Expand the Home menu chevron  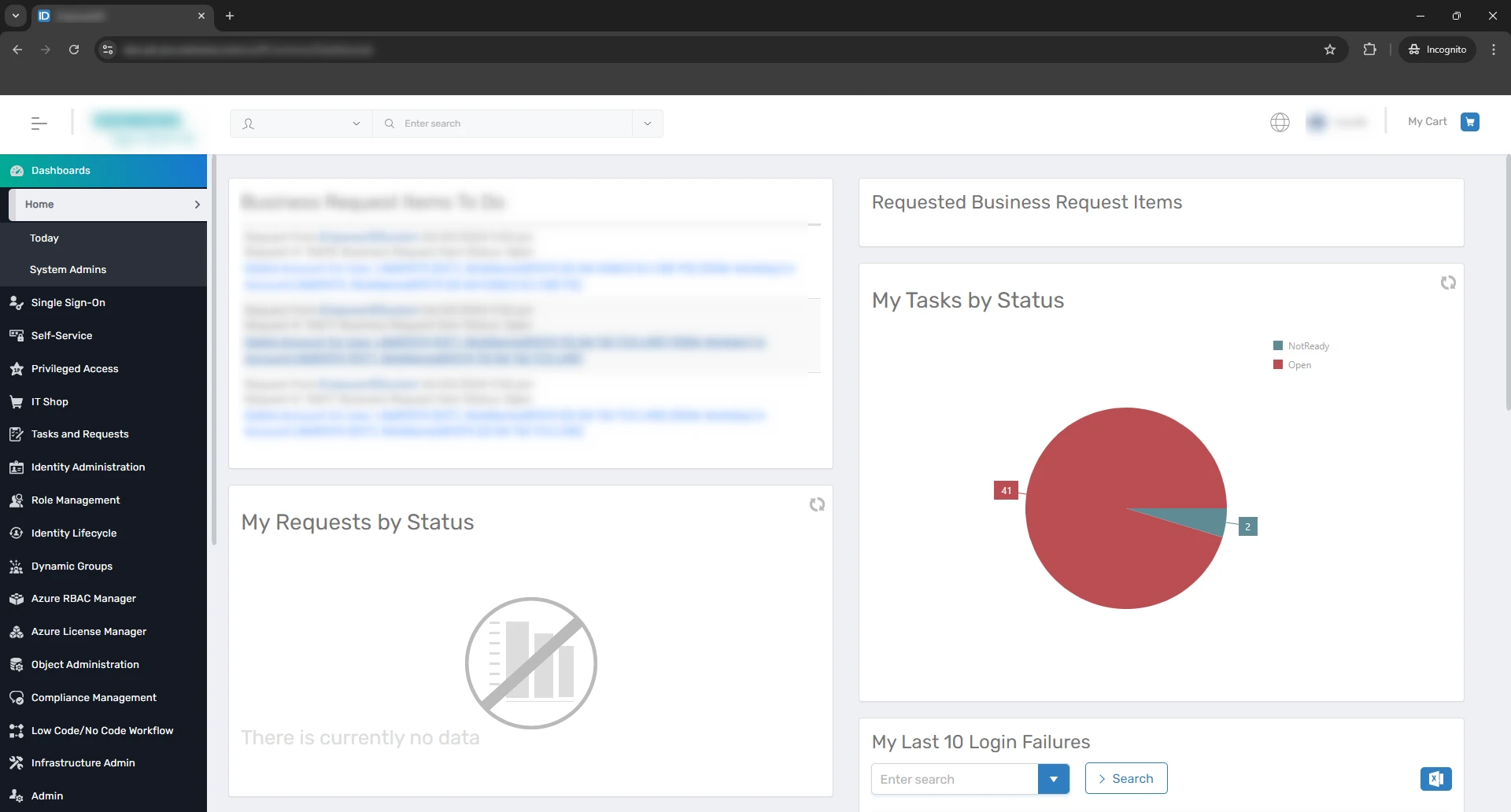pyautogui.click(x=197, y=205)
